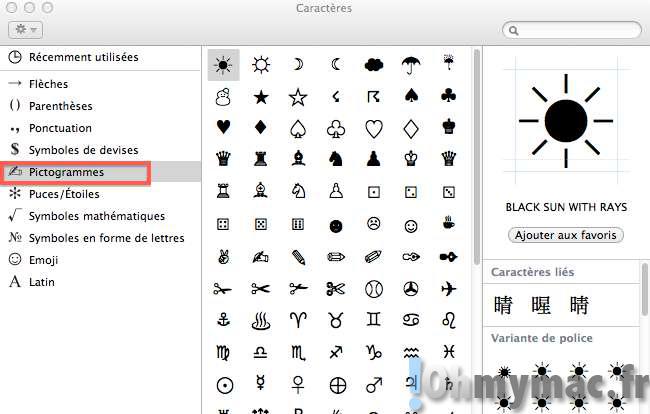Click the black cloud character
Screen dimensions: 650x414
pyautogui.click(x=374, y=66)
